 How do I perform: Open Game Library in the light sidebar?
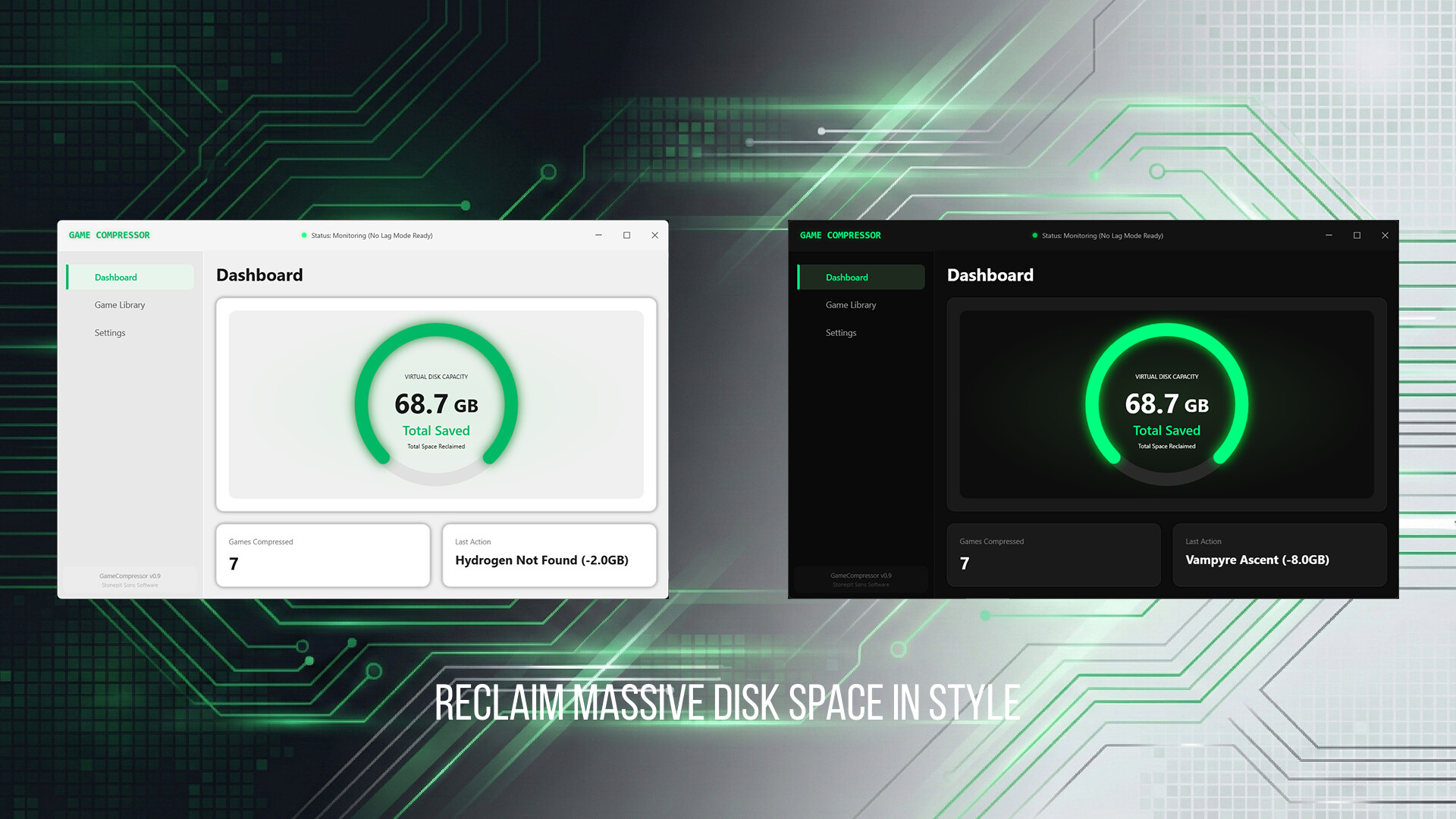[x=119, y=305]
